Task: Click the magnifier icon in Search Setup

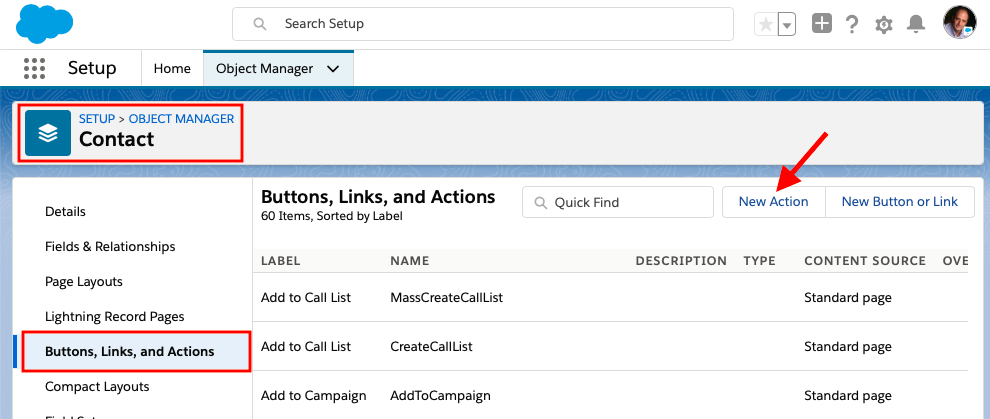Action: click(x=259, y=24)
